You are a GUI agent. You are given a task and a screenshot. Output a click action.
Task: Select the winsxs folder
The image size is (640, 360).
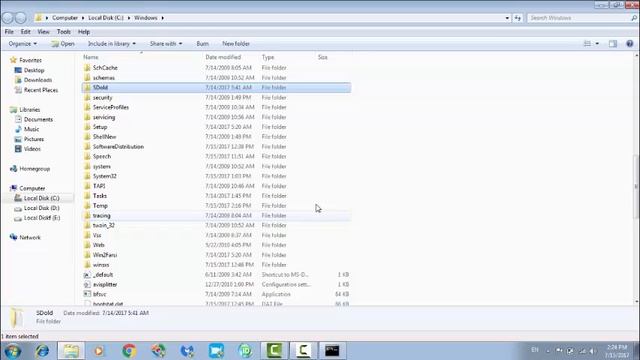pos(216,265)
